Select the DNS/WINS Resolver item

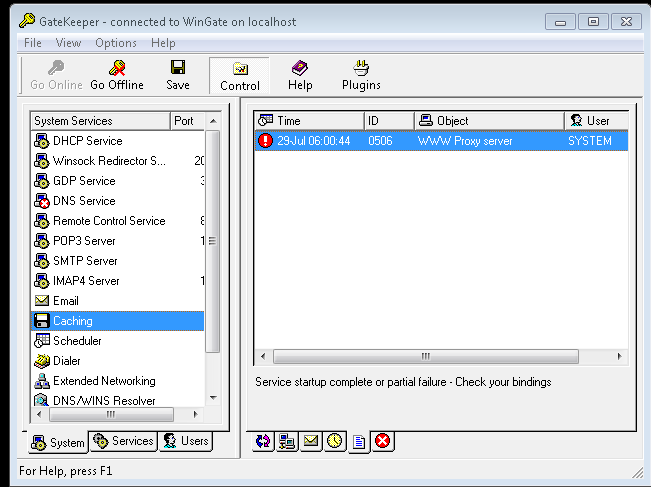coord(117,400)
